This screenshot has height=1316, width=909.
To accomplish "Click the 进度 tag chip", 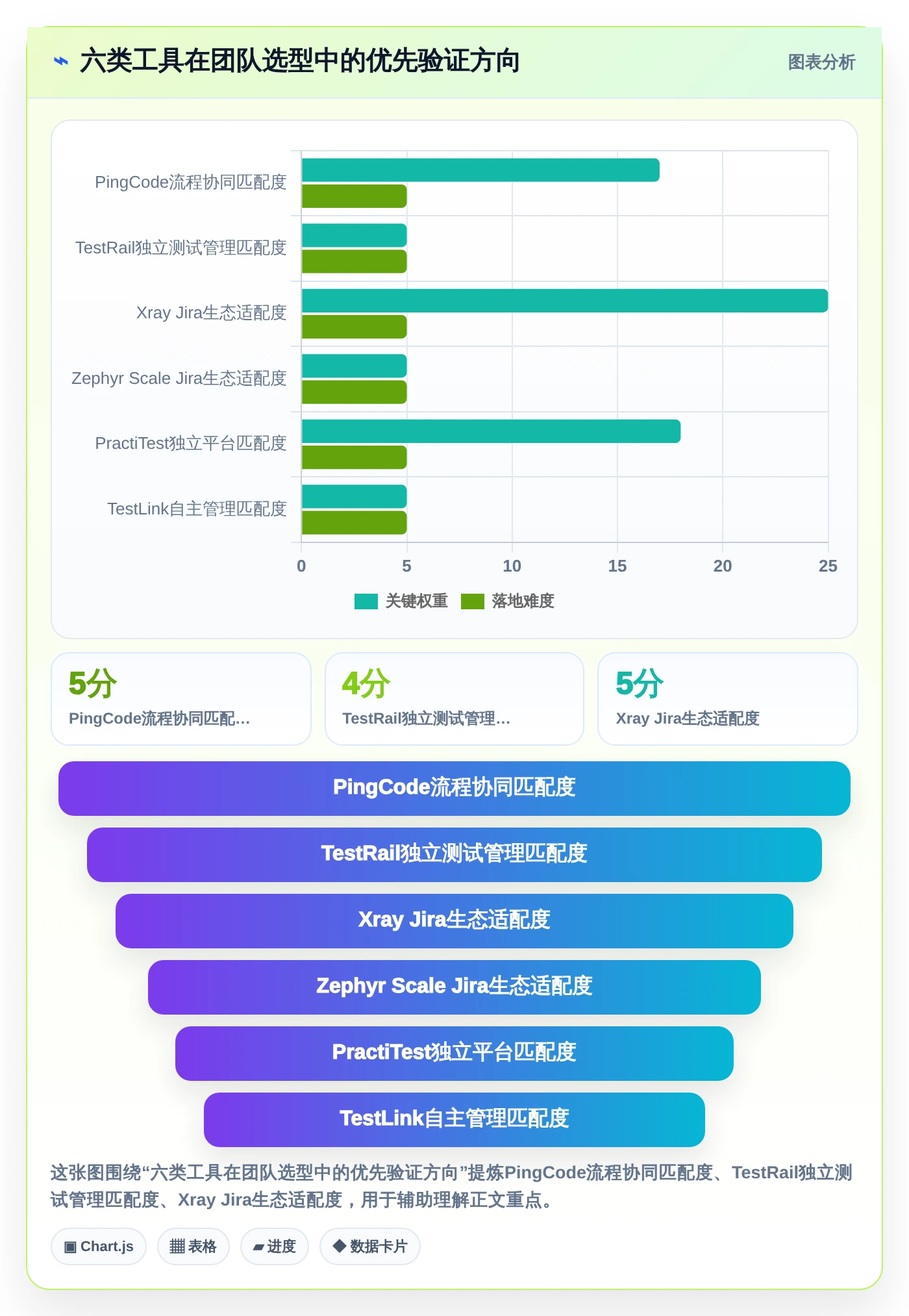I will coord(275,1246).
